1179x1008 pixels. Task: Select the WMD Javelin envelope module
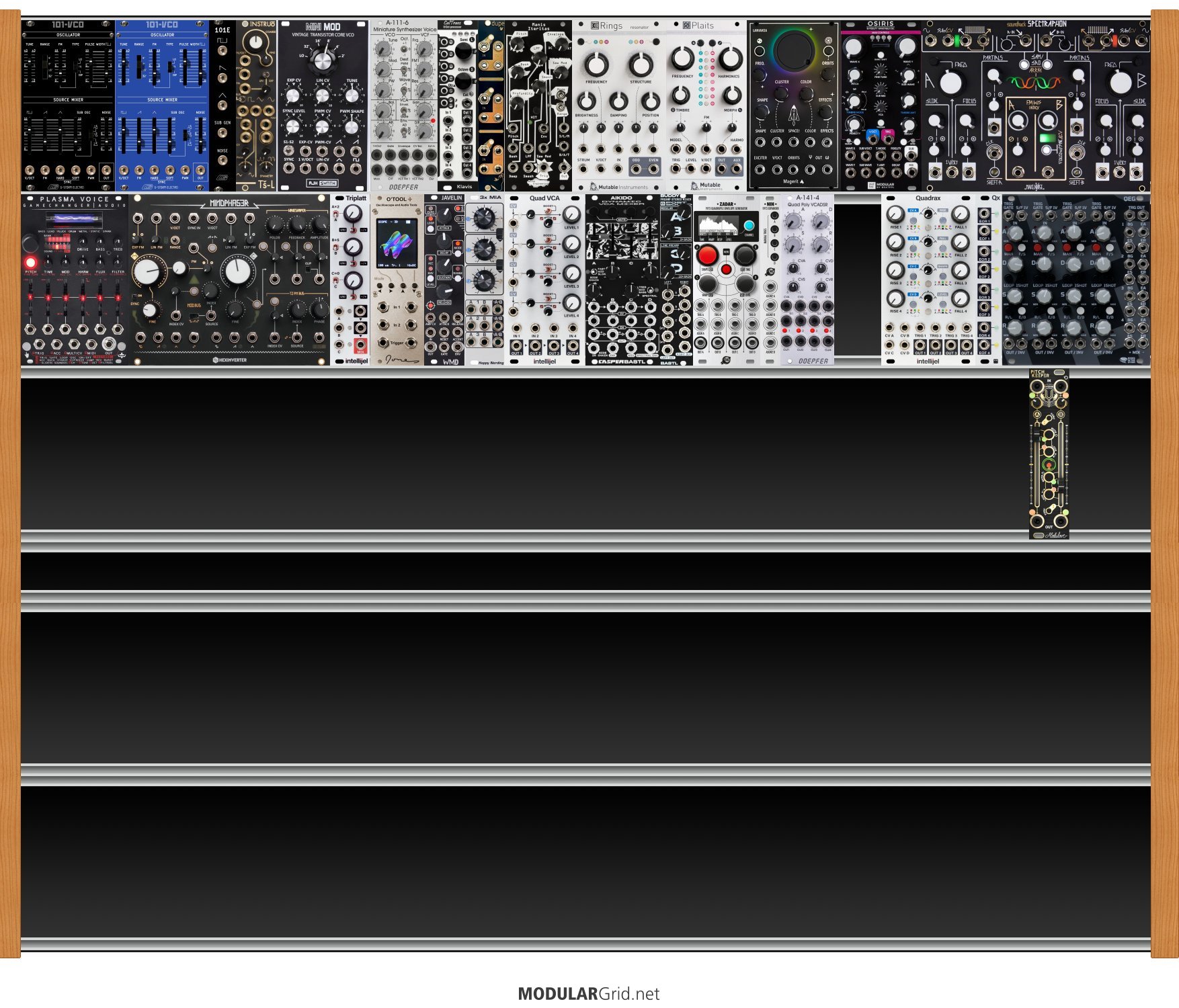444,280
